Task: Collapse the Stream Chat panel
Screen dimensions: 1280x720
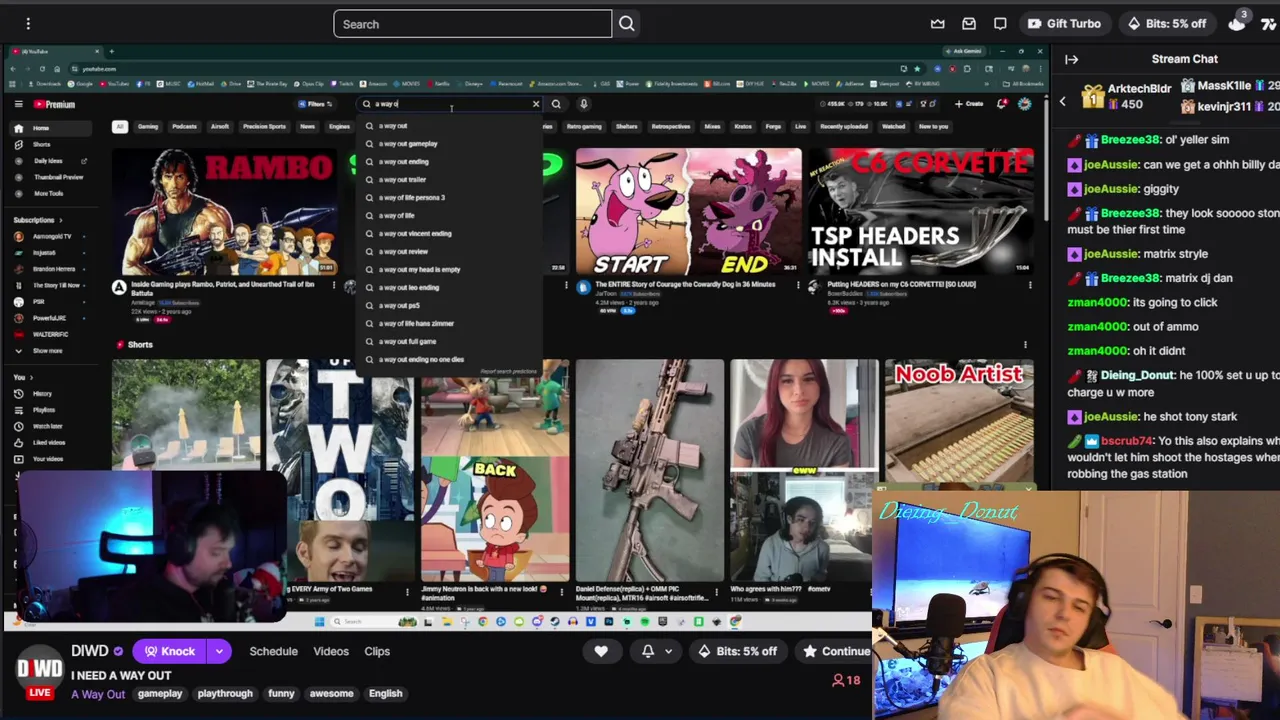Action: click(1071, 59)
